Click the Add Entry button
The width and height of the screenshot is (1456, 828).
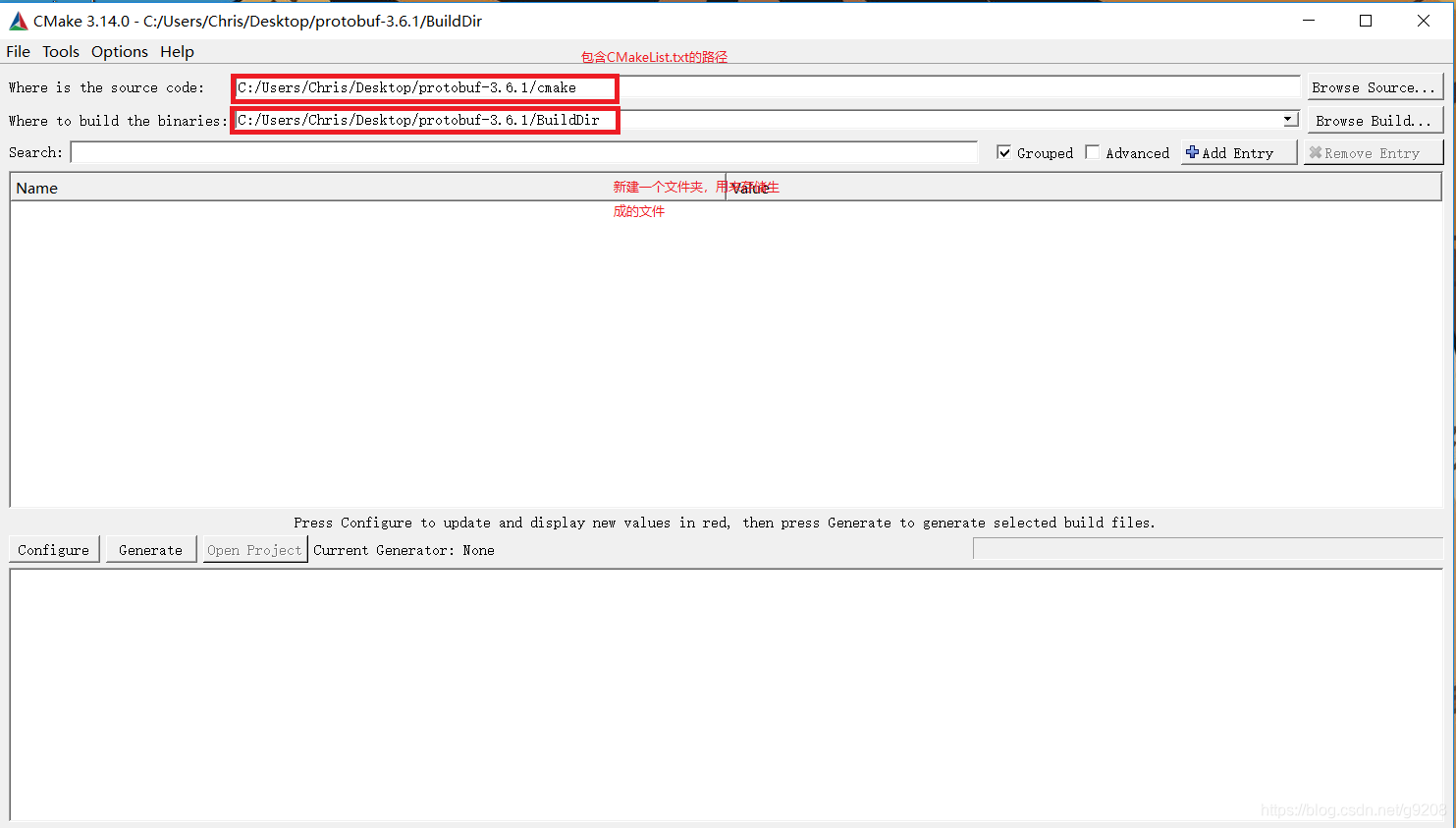1238,152
